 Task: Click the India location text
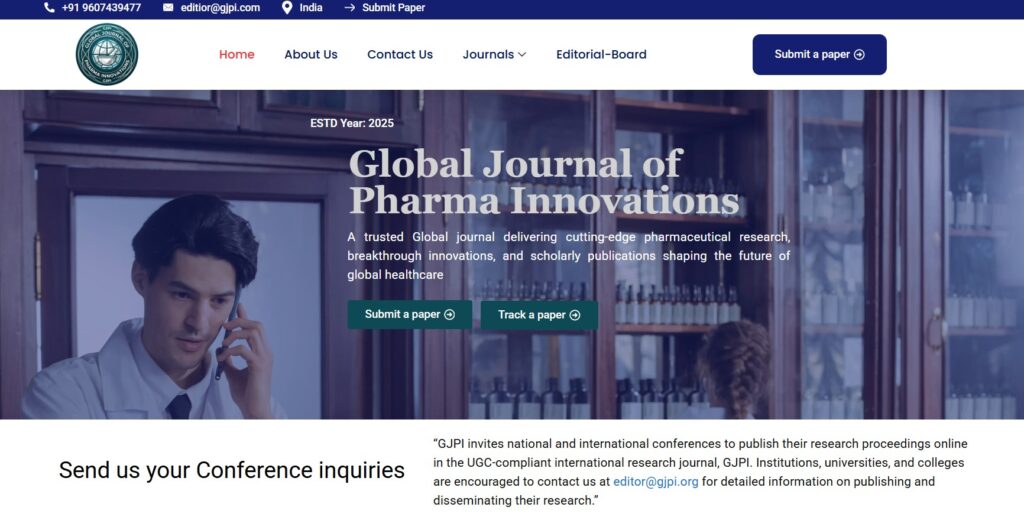311,8
